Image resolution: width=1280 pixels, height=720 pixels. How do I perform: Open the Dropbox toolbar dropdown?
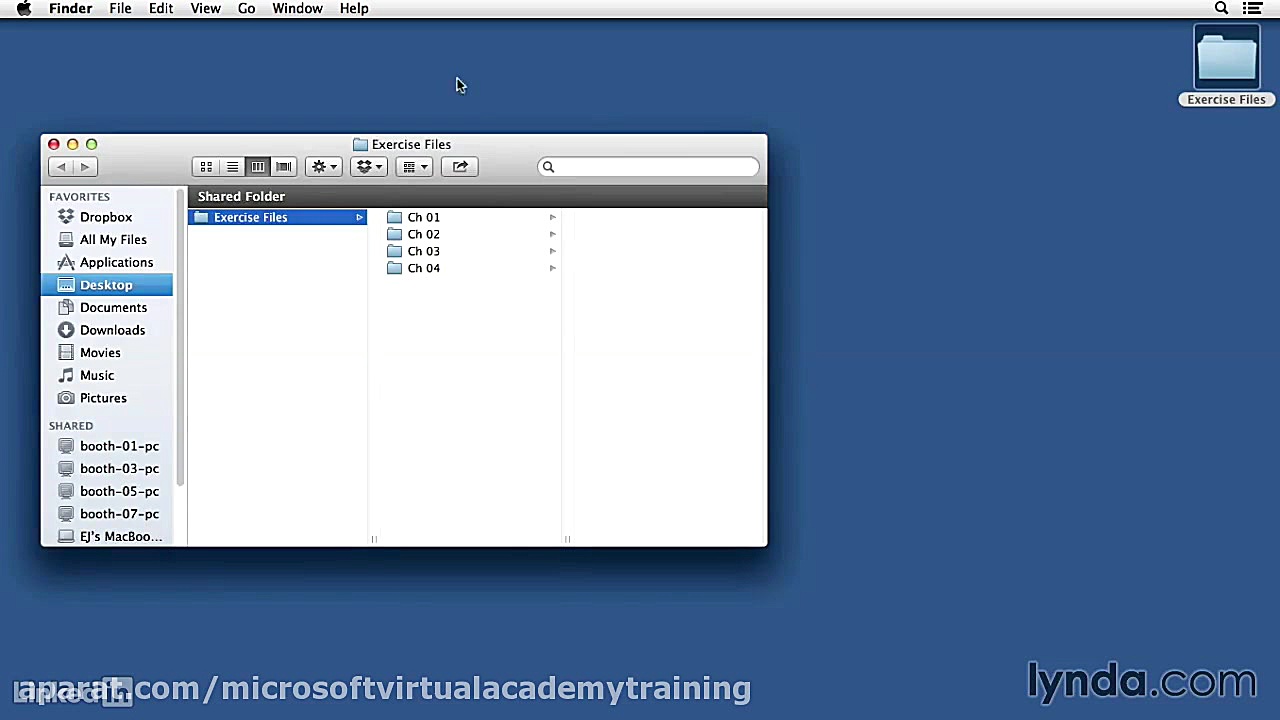pos(369,167)
